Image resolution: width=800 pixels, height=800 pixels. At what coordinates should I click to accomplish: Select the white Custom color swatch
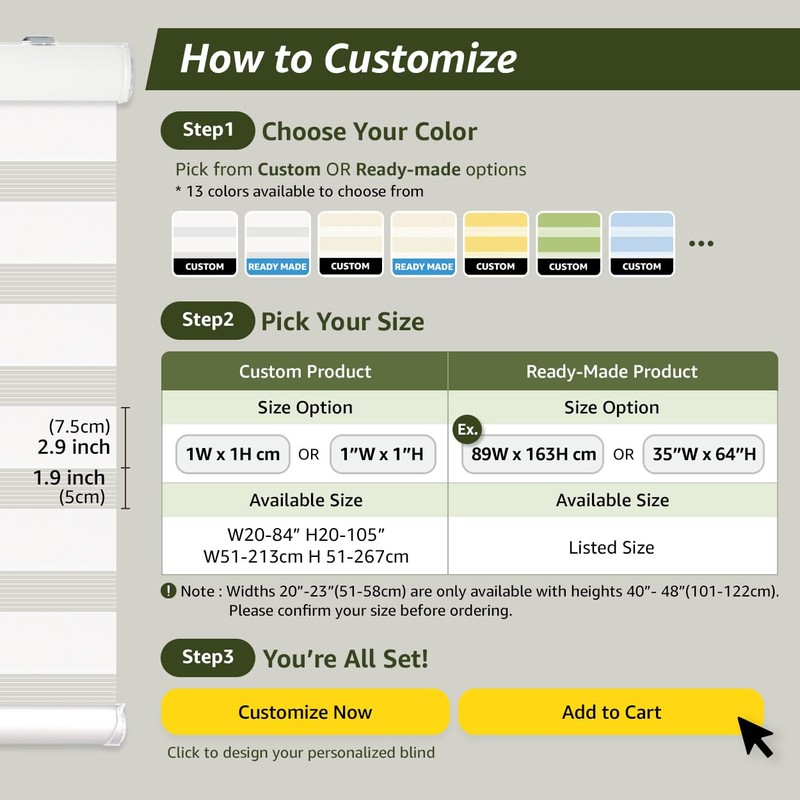pyautogui.click(x=205, y=243)
